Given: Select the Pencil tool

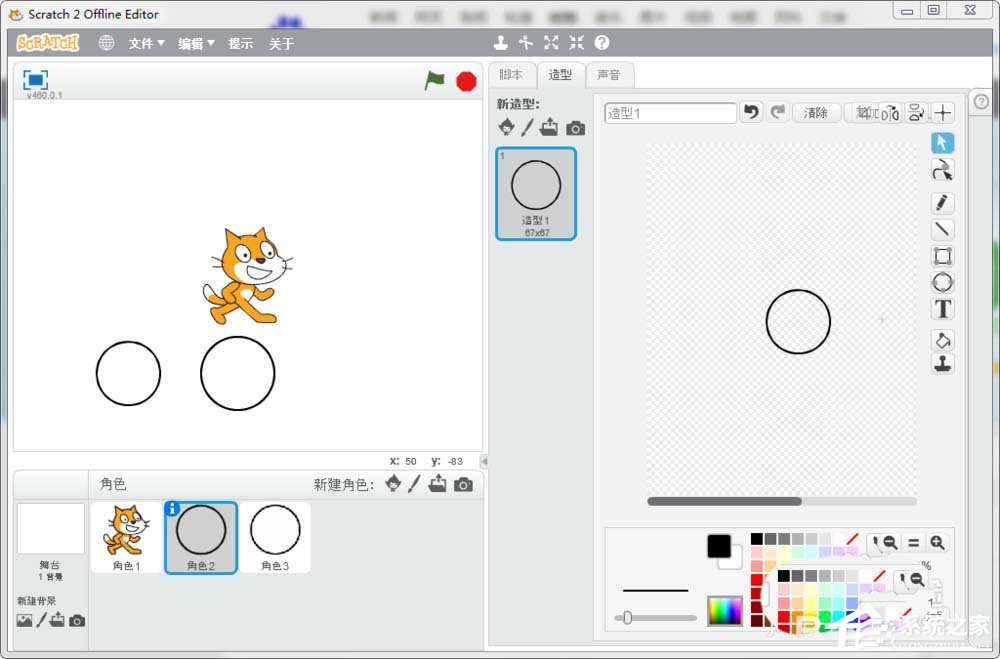Looking at the screenshot, I should tap(942, 203).
